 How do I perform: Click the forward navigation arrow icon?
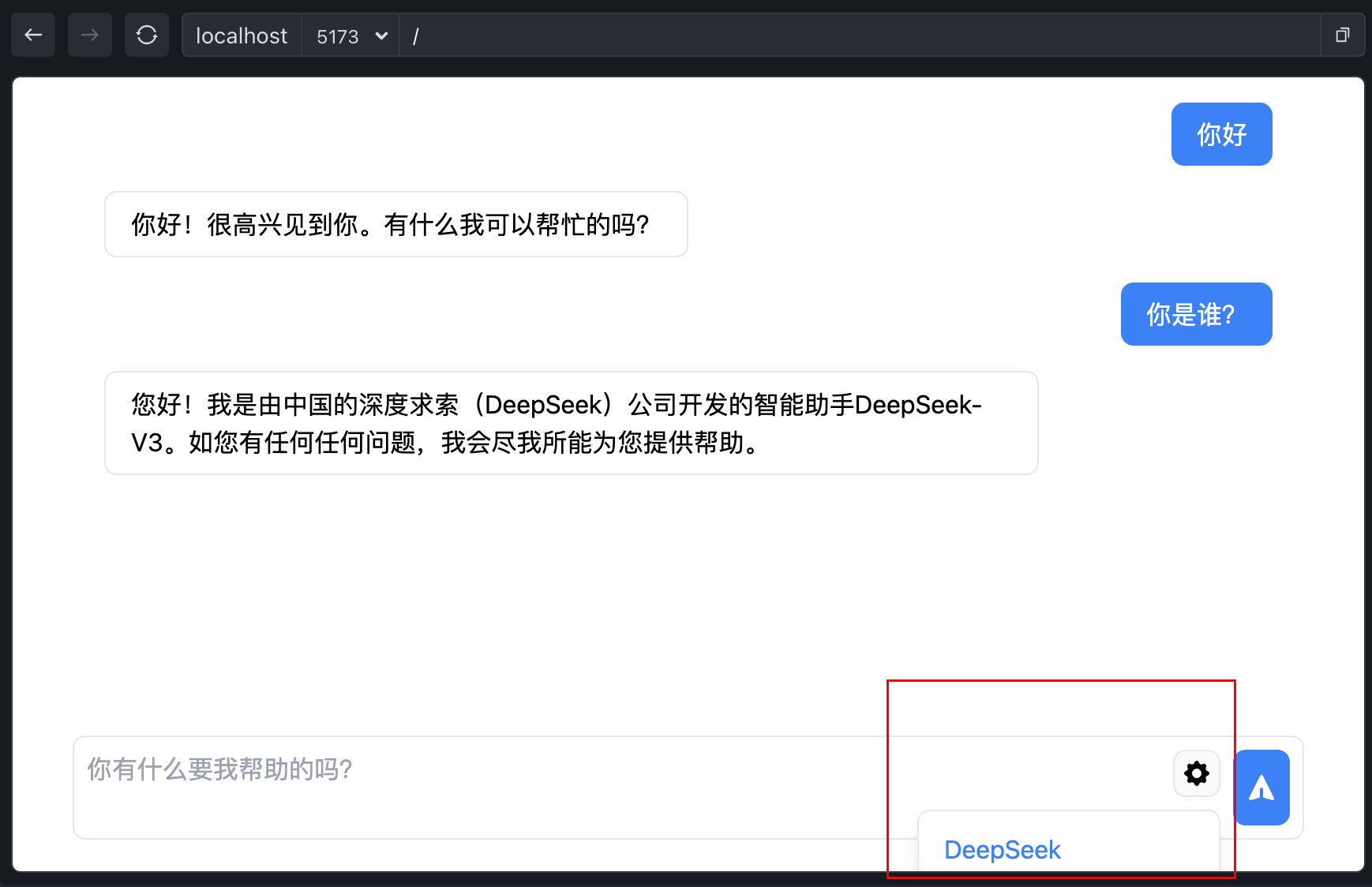point(89,35)
